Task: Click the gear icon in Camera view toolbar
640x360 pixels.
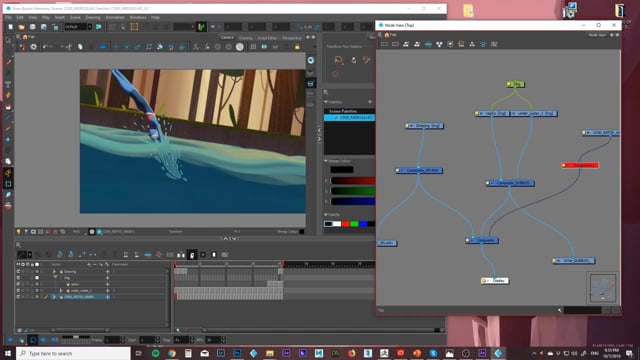Action: click(x=33, y=47)
